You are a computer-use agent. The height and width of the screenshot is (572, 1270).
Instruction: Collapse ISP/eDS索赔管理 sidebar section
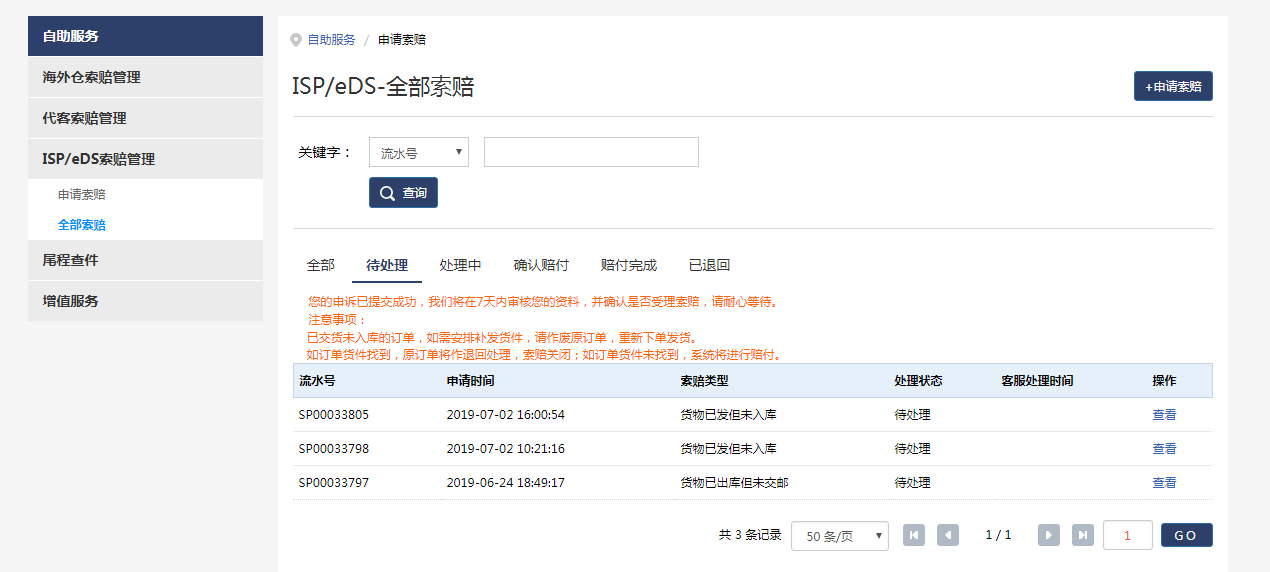[145, 159]
